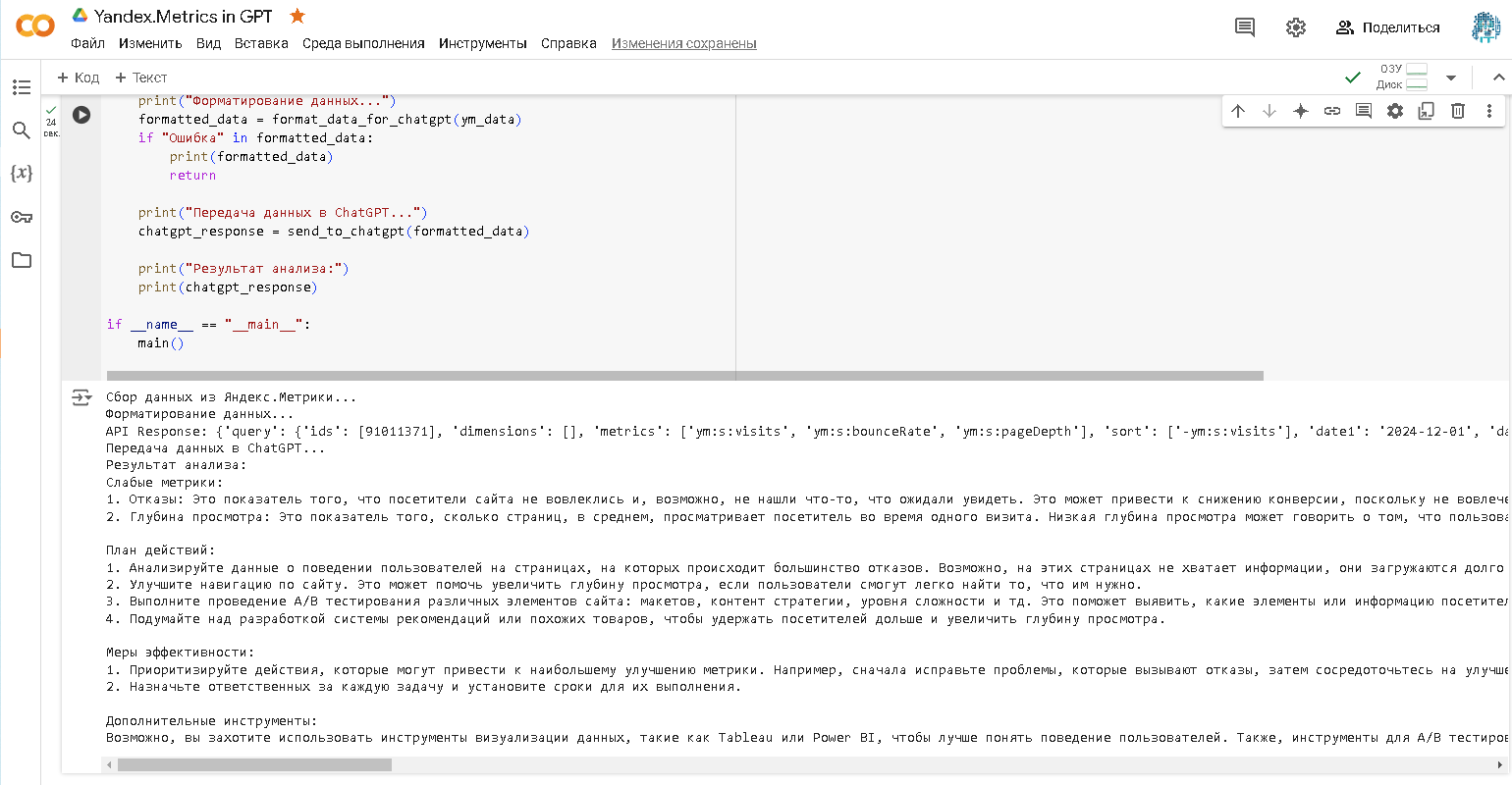Viewport: 1512px width, 785px height.
Task: Click the output line starting '2. Улучшите навигацию'
Action: [624, 585]
